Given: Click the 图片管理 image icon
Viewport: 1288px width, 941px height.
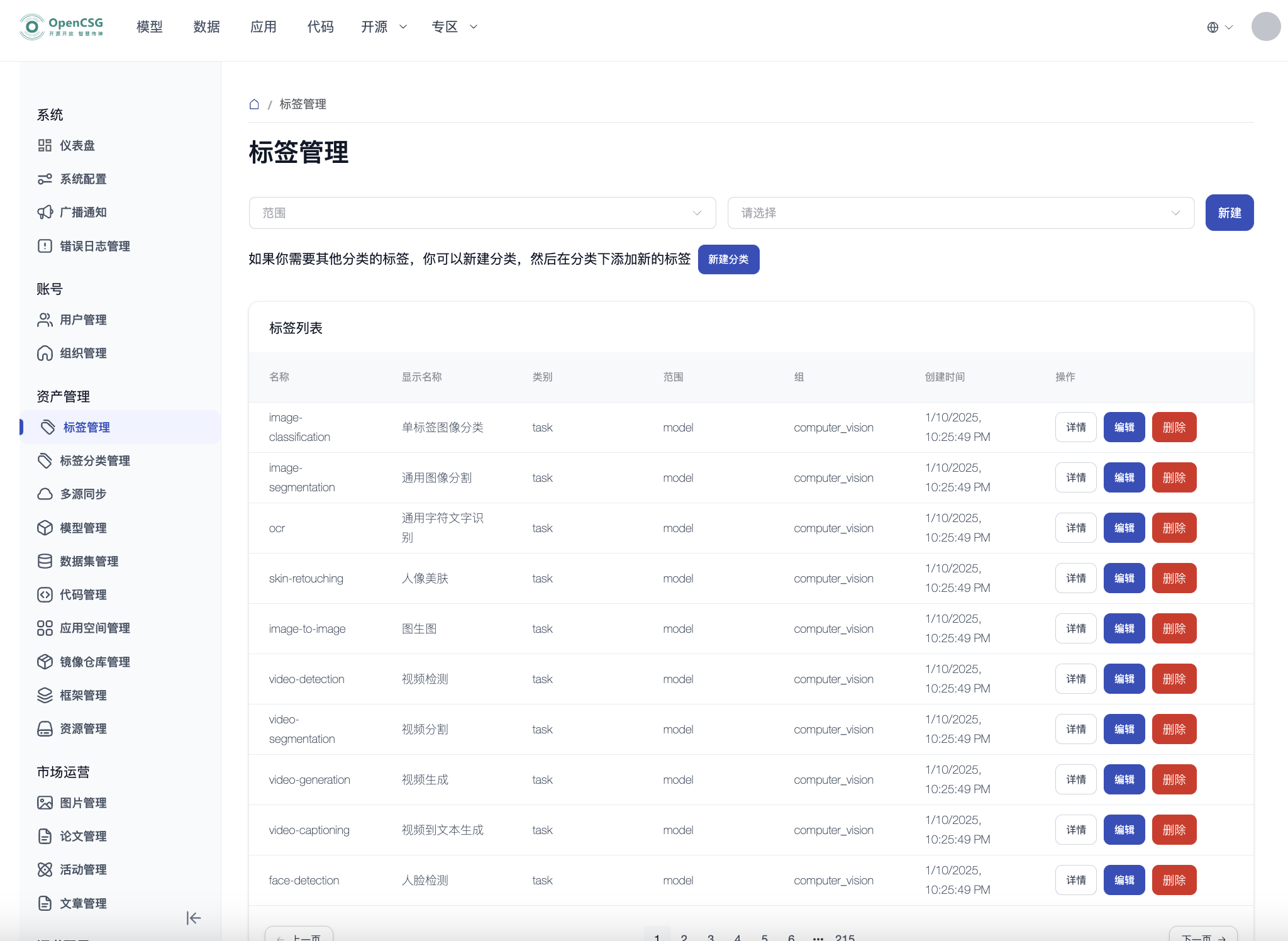Looking at the screenshot, I should (x=45, y=803).
